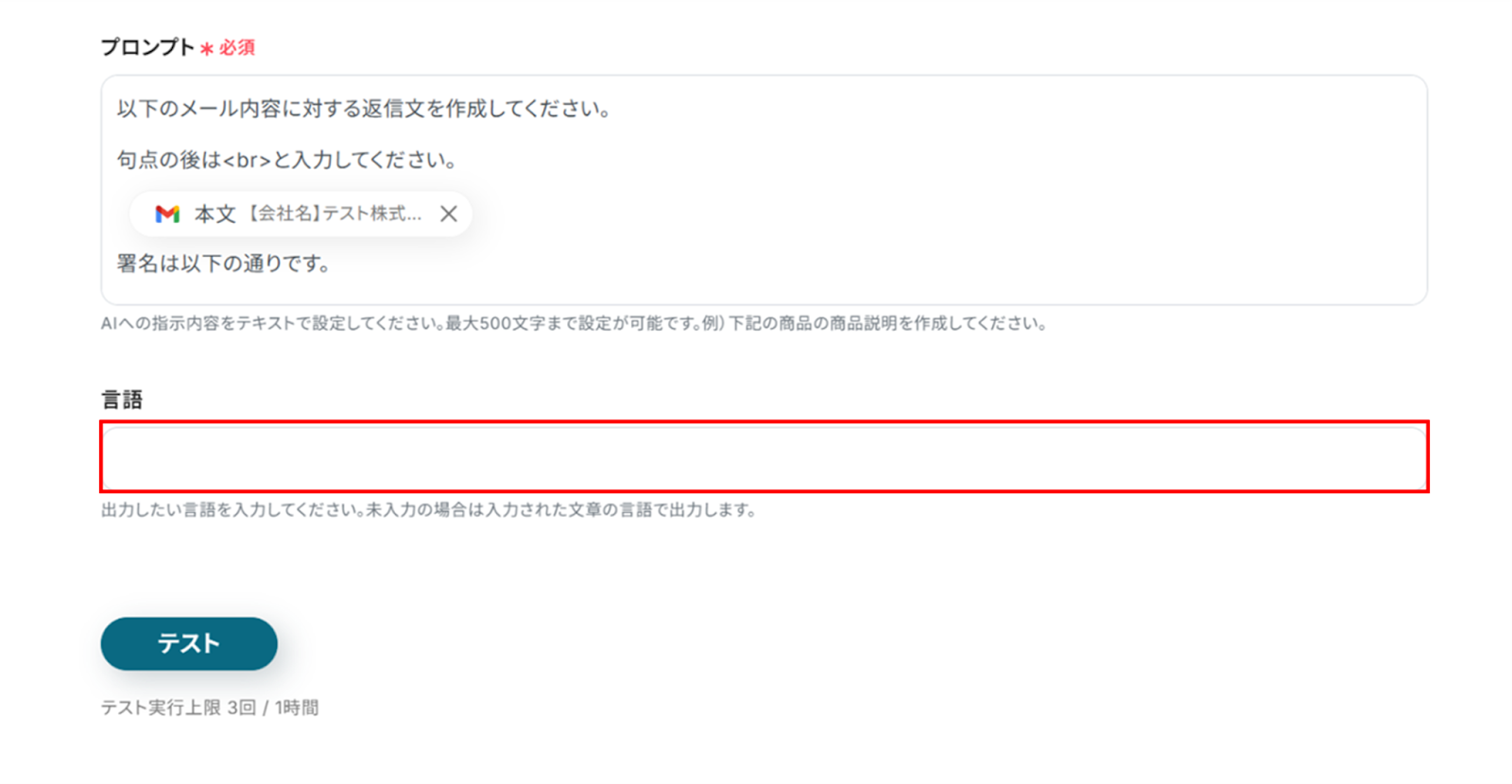Click the <br> tag text in prompt
This screenshot has width=1512, height=784.
point(247,161)
